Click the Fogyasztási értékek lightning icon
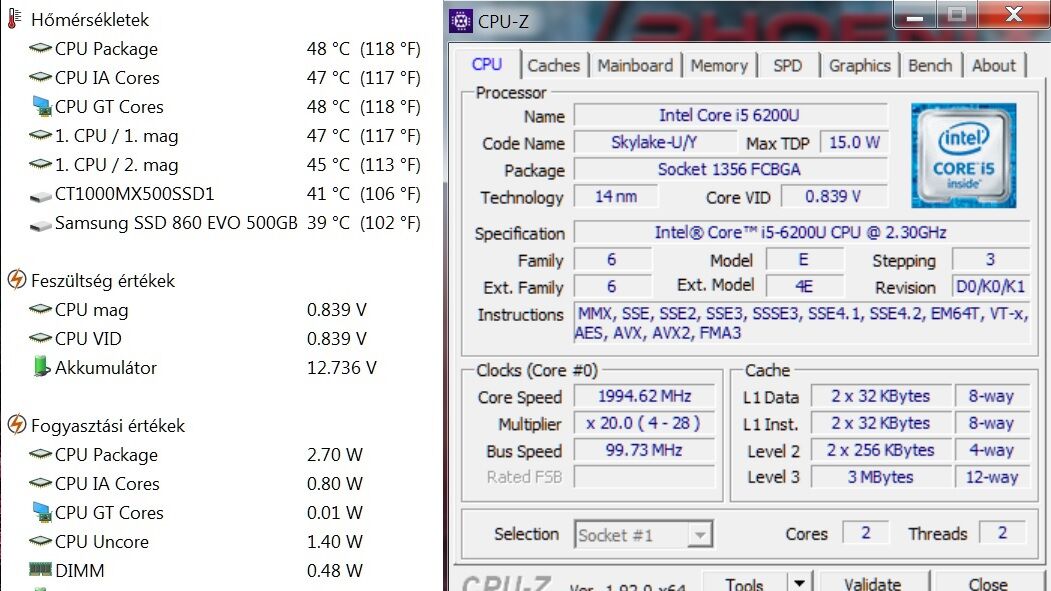This screenshot has height=591, width=1051. pyautogui.click(x=17, y=424)
